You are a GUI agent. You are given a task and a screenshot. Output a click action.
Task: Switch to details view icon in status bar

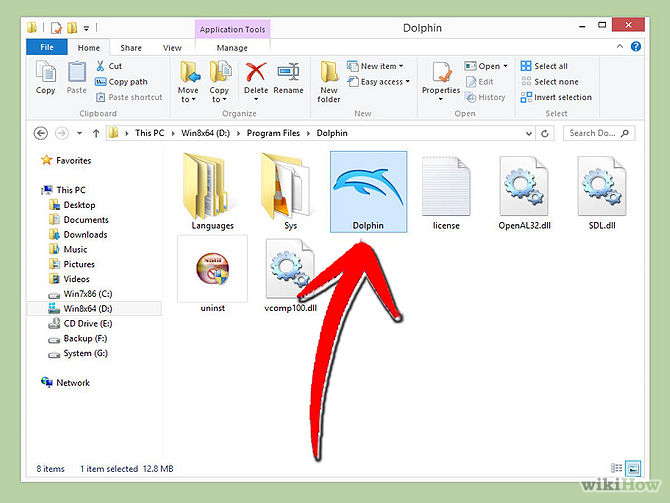(x=616, y=468)
